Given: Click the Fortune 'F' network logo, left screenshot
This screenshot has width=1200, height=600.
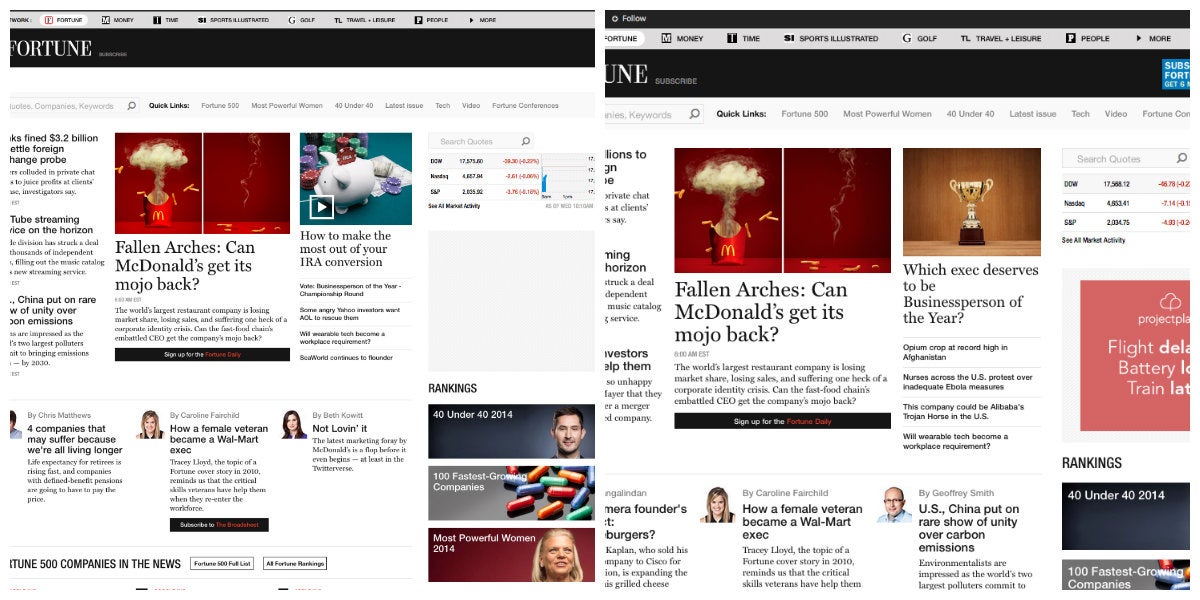Looking at the screenshot, I should coord(50,20).
